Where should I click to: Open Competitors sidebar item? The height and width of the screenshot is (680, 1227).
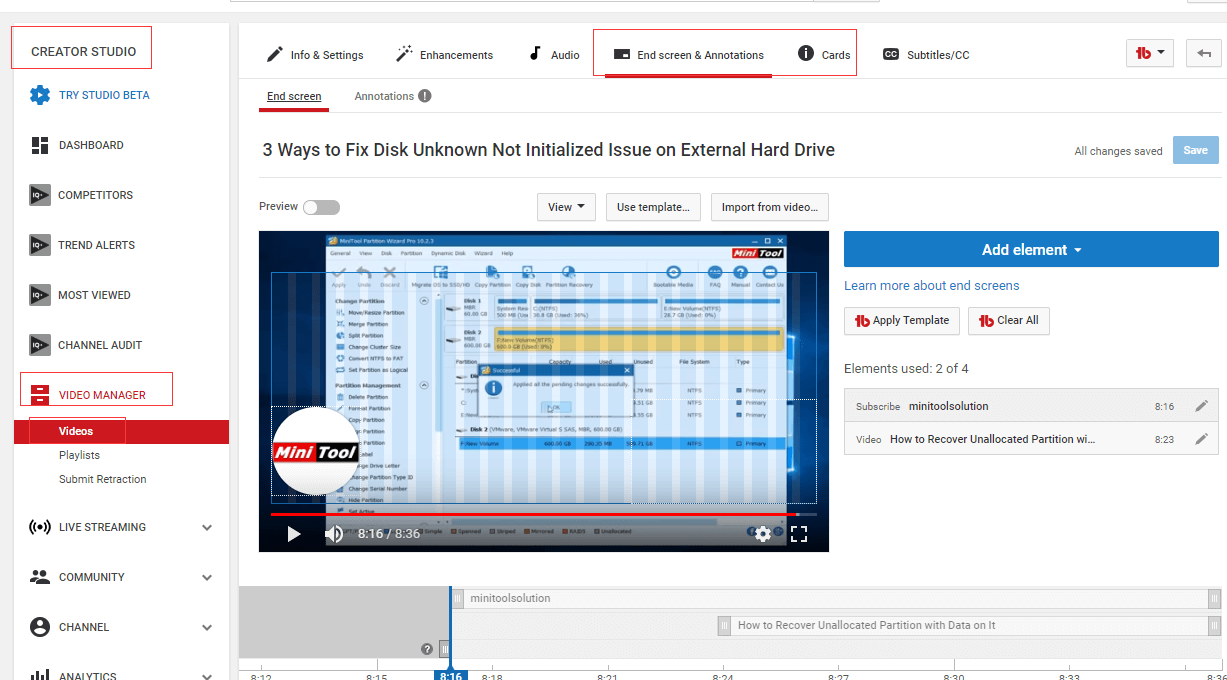click(81, 195)
